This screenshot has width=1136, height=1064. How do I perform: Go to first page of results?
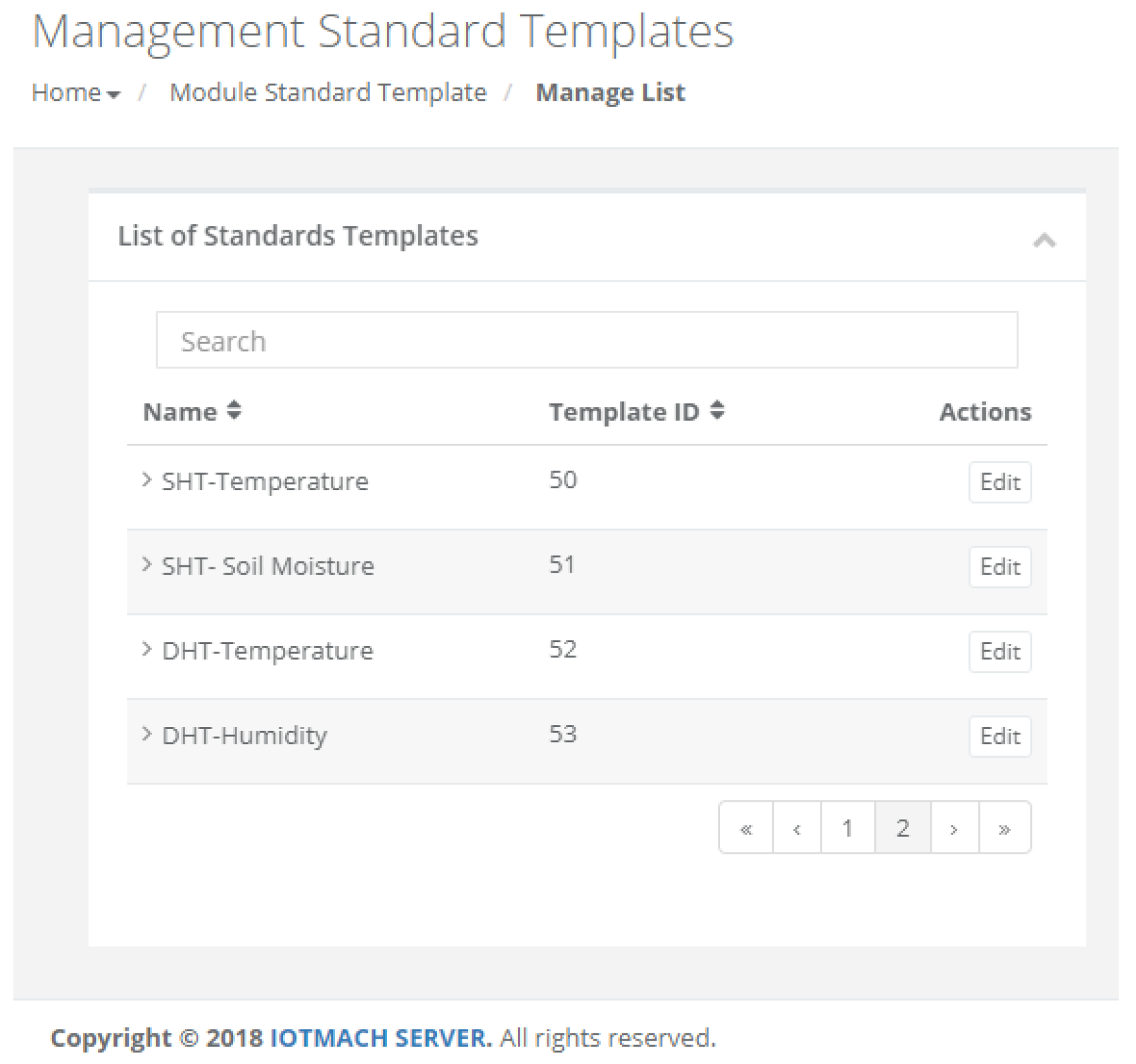(x=746, y=828)
